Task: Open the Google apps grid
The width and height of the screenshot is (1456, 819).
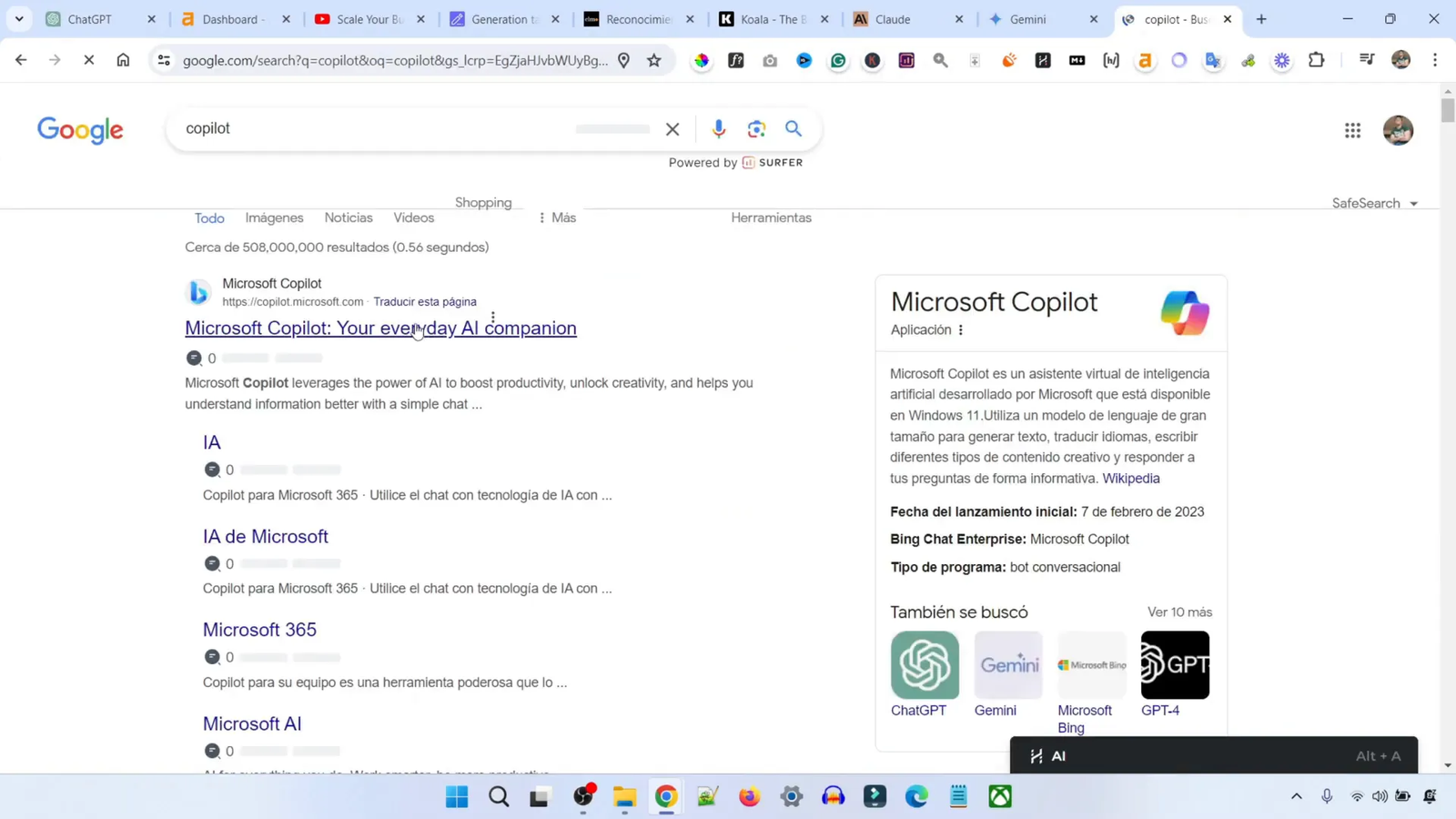Action: pos(1352,130)
